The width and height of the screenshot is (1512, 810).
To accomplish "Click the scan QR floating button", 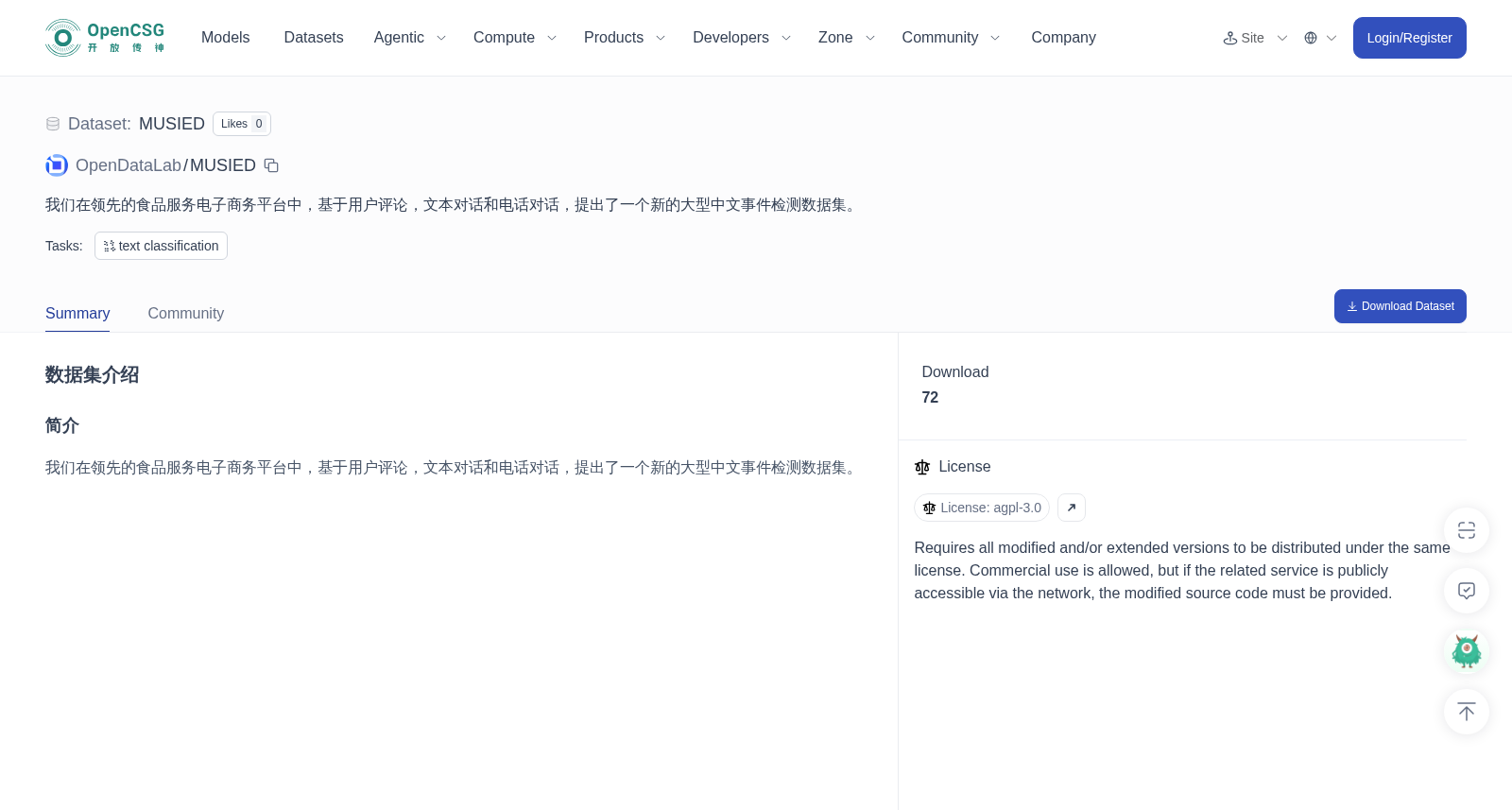I will click(1467, 530).
